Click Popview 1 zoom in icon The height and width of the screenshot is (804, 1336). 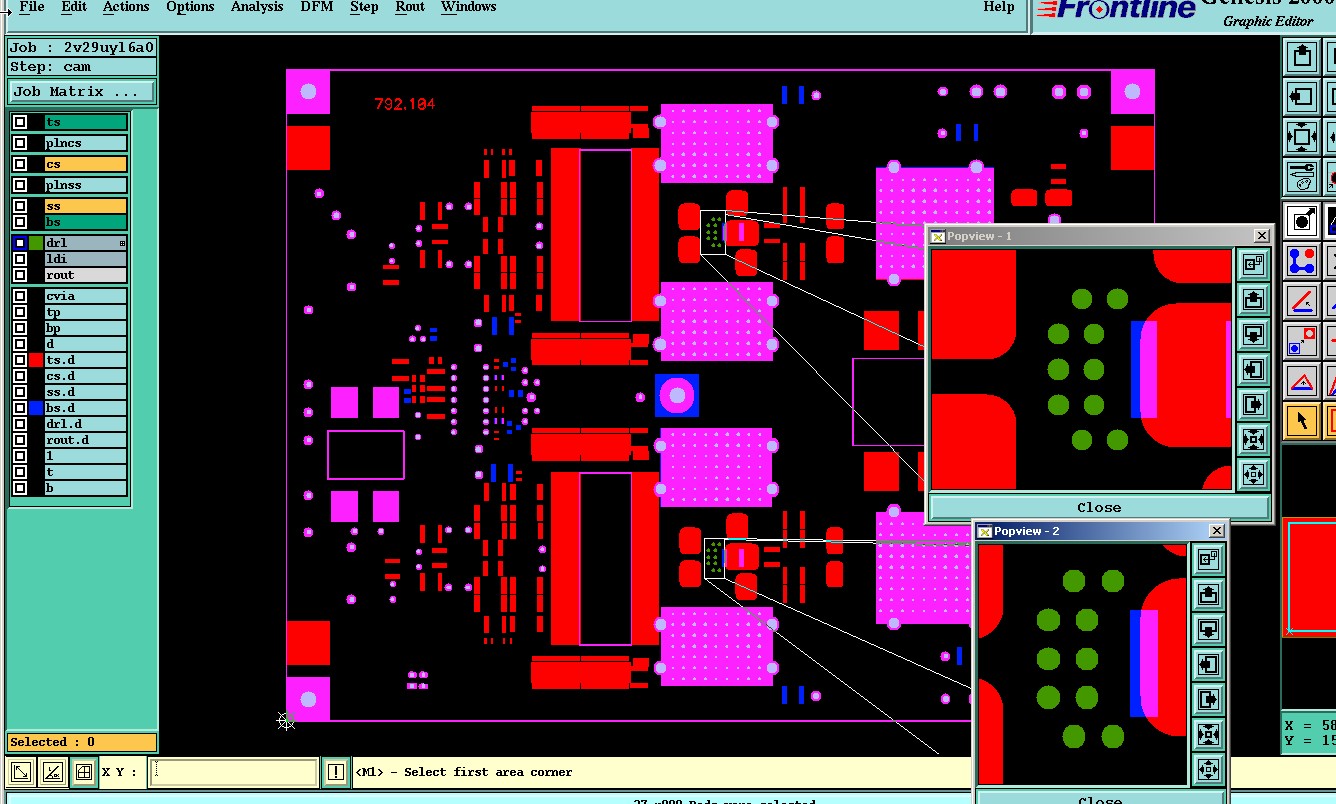1253,439
